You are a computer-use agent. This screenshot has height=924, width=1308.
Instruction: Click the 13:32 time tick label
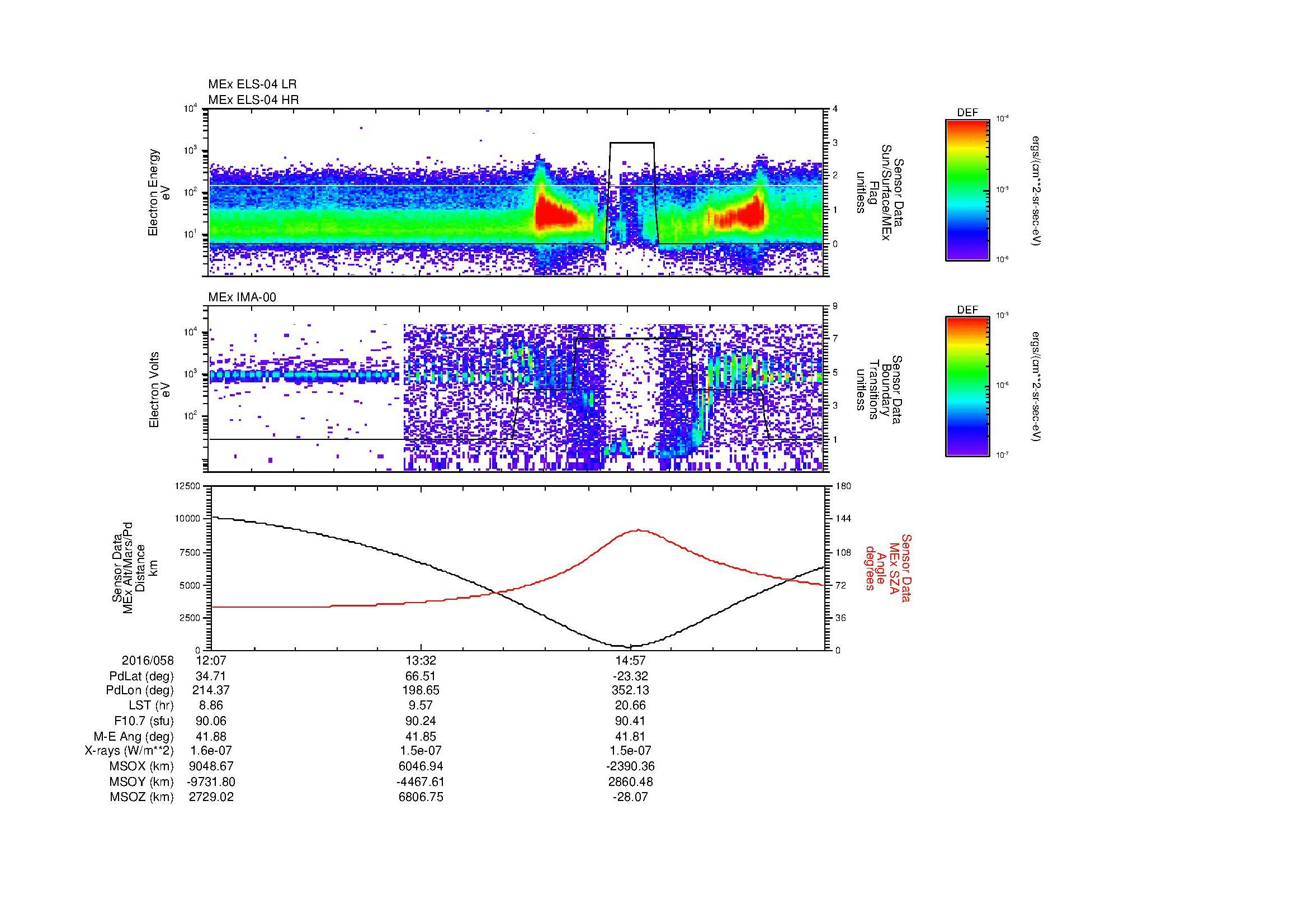(421, 660)
